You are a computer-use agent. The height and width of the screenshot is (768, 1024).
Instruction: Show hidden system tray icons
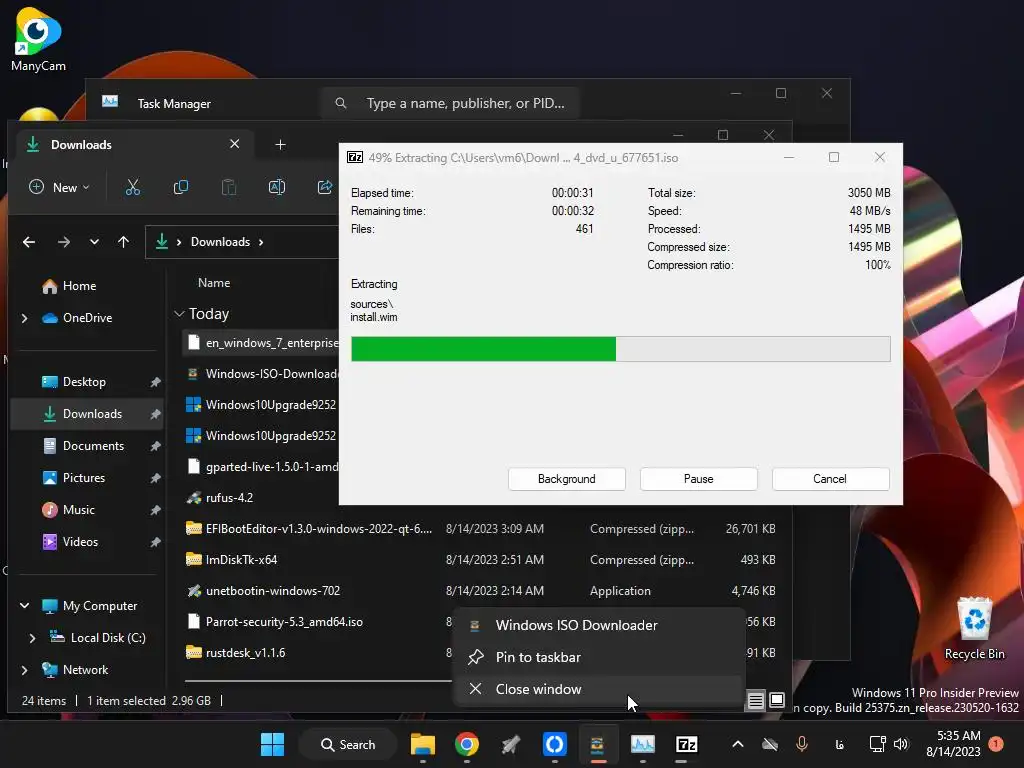pos(737,744)
